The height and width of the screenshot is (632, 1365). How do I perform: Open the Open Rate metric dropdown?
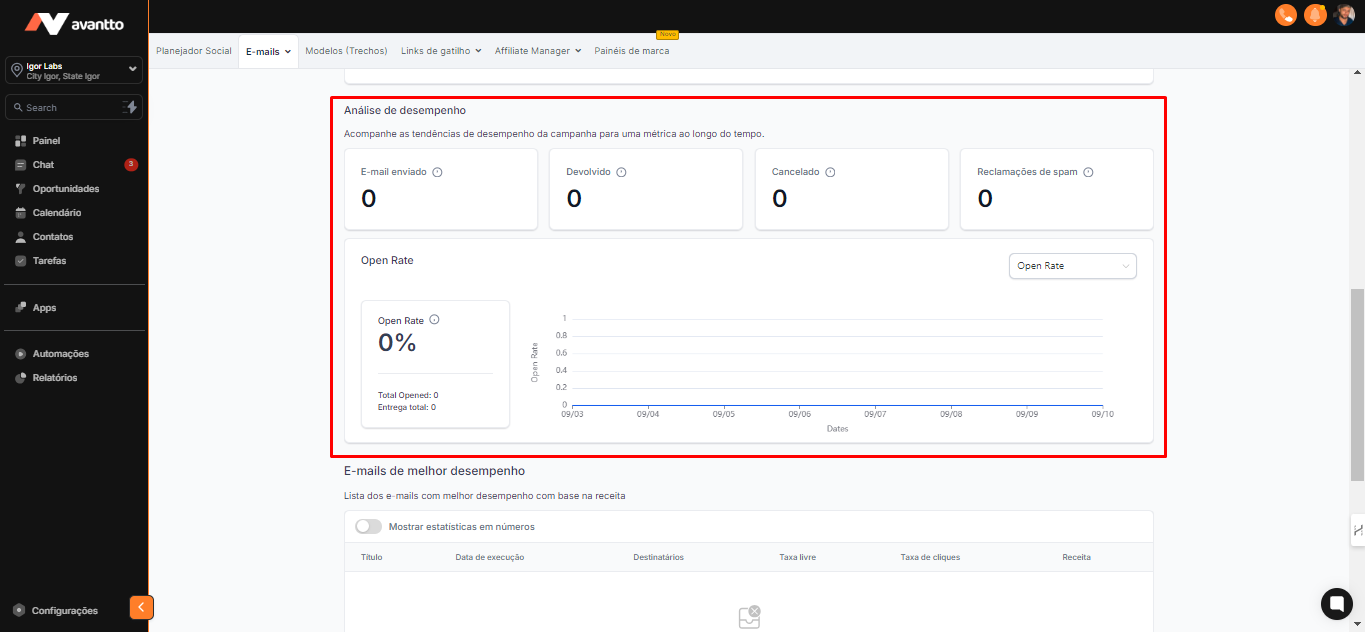[x=1072, y=266]
